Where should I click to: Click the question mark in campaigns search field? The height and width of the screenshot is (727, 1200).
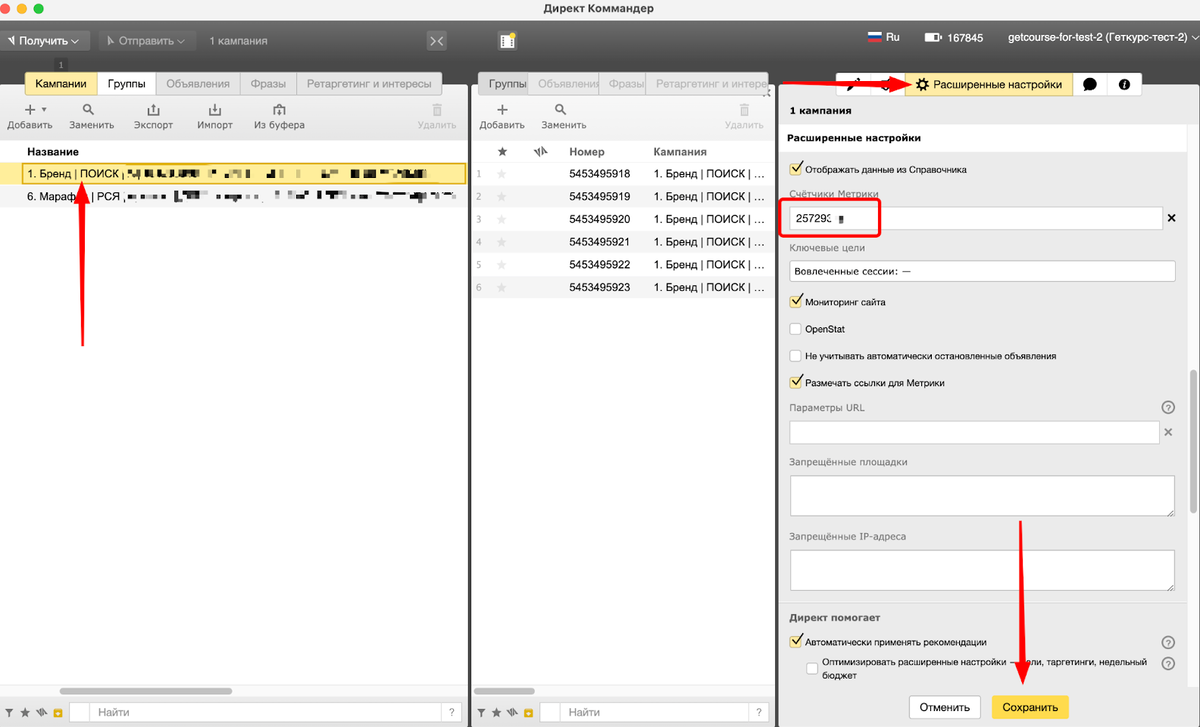coord(453,712)
